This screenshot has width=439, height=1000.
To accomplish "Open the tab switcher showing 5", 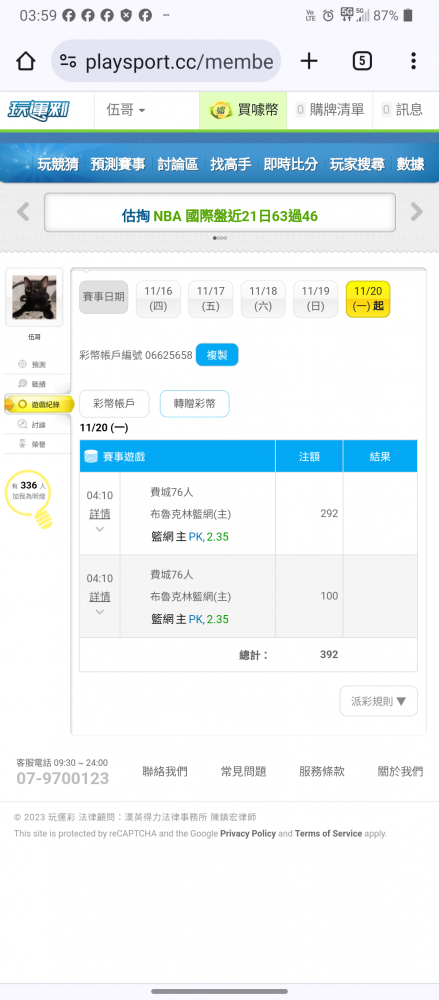I will click(362, 61).
